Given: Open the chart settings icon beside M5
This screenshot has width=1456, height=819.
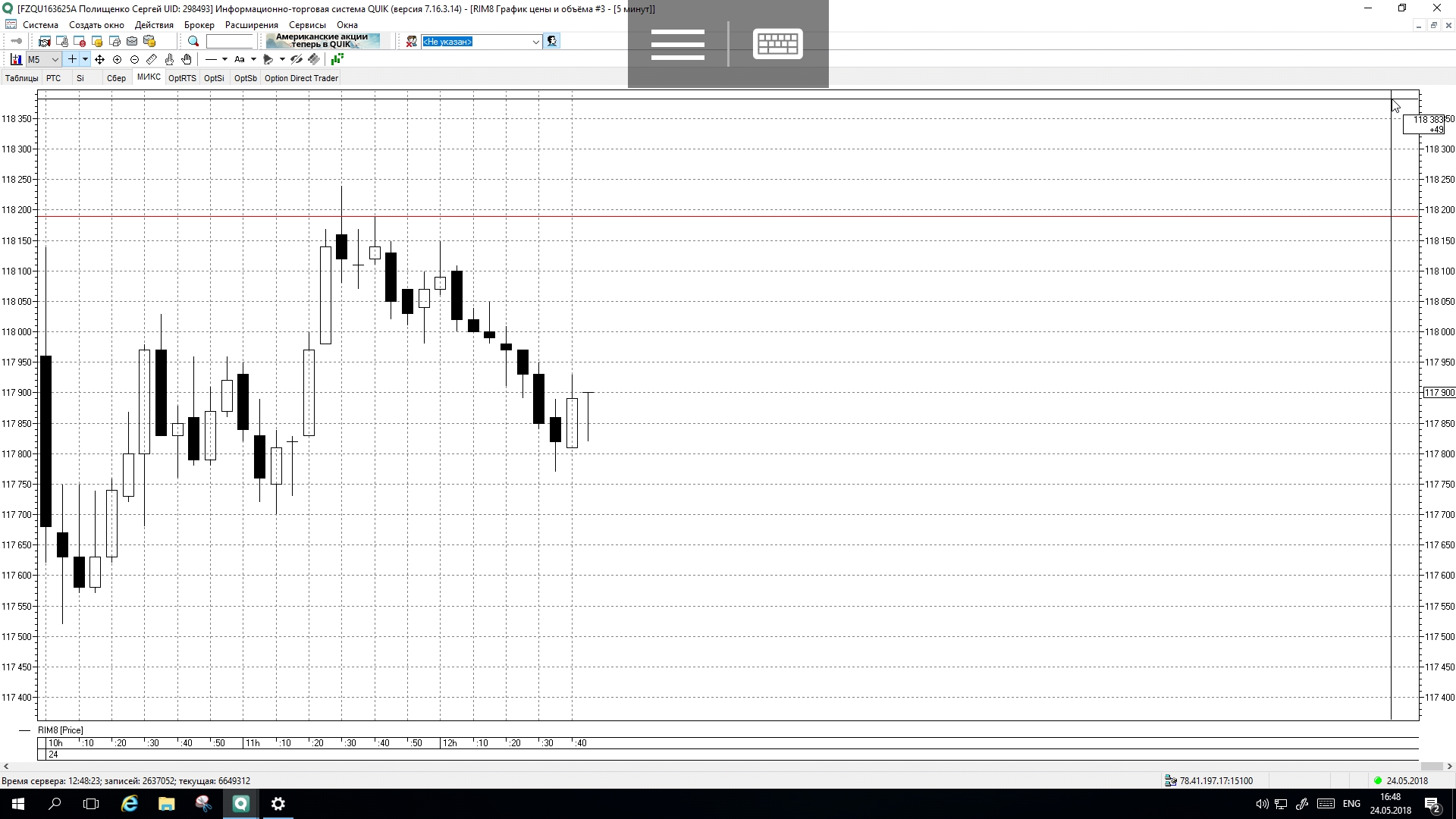Looking at the screenshot, I should 16,59.
